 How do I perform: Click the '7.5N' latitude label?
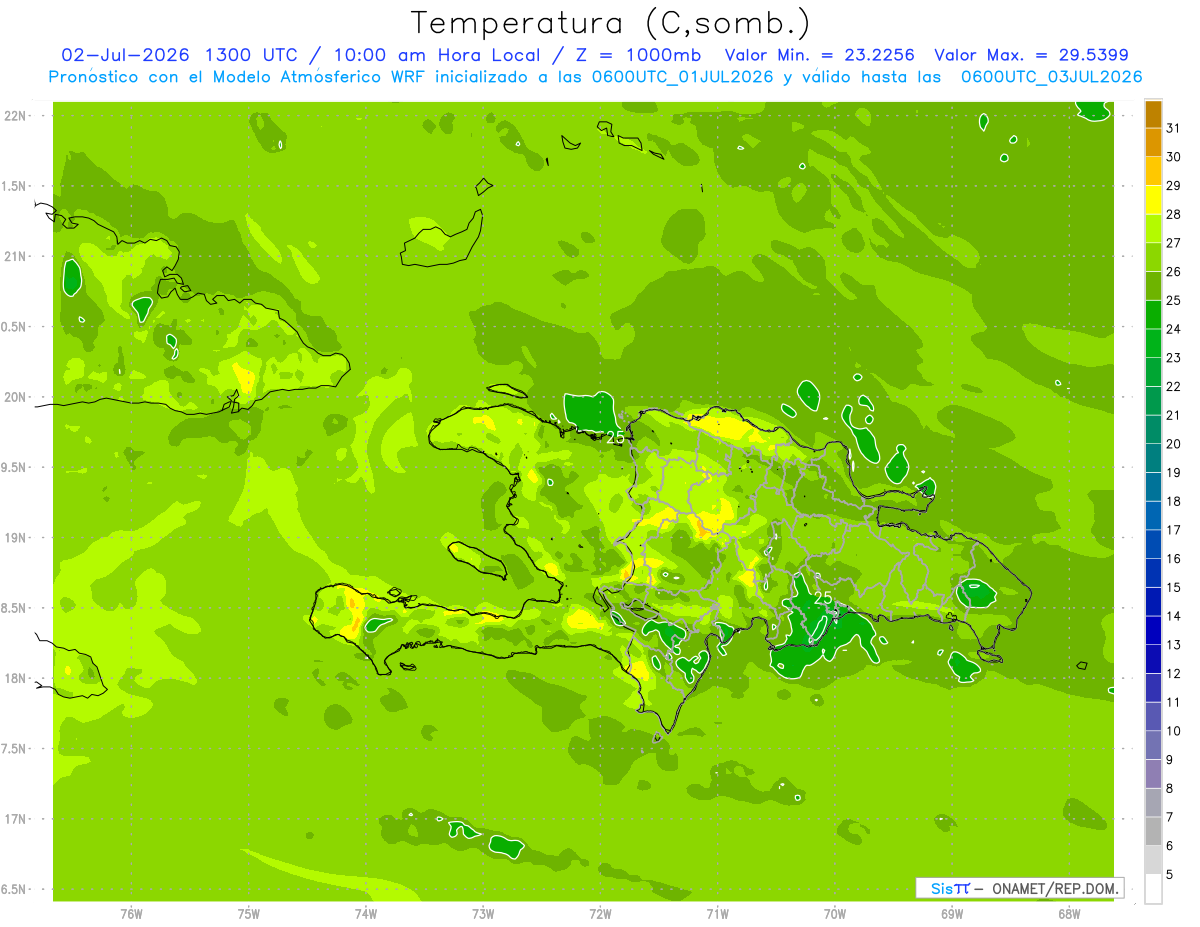coord(14,749)
